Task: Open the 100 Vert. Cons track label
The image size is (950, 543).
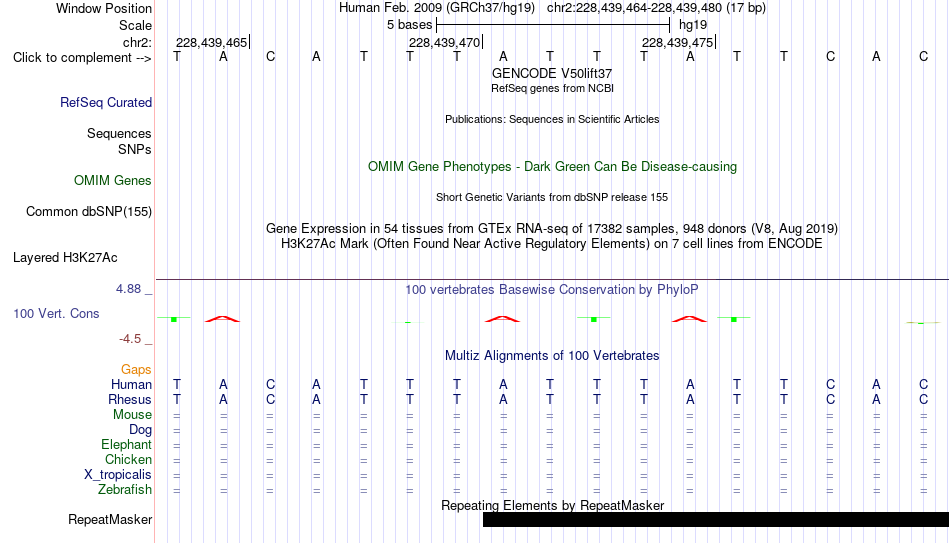Action: click(x=56, y=313)
